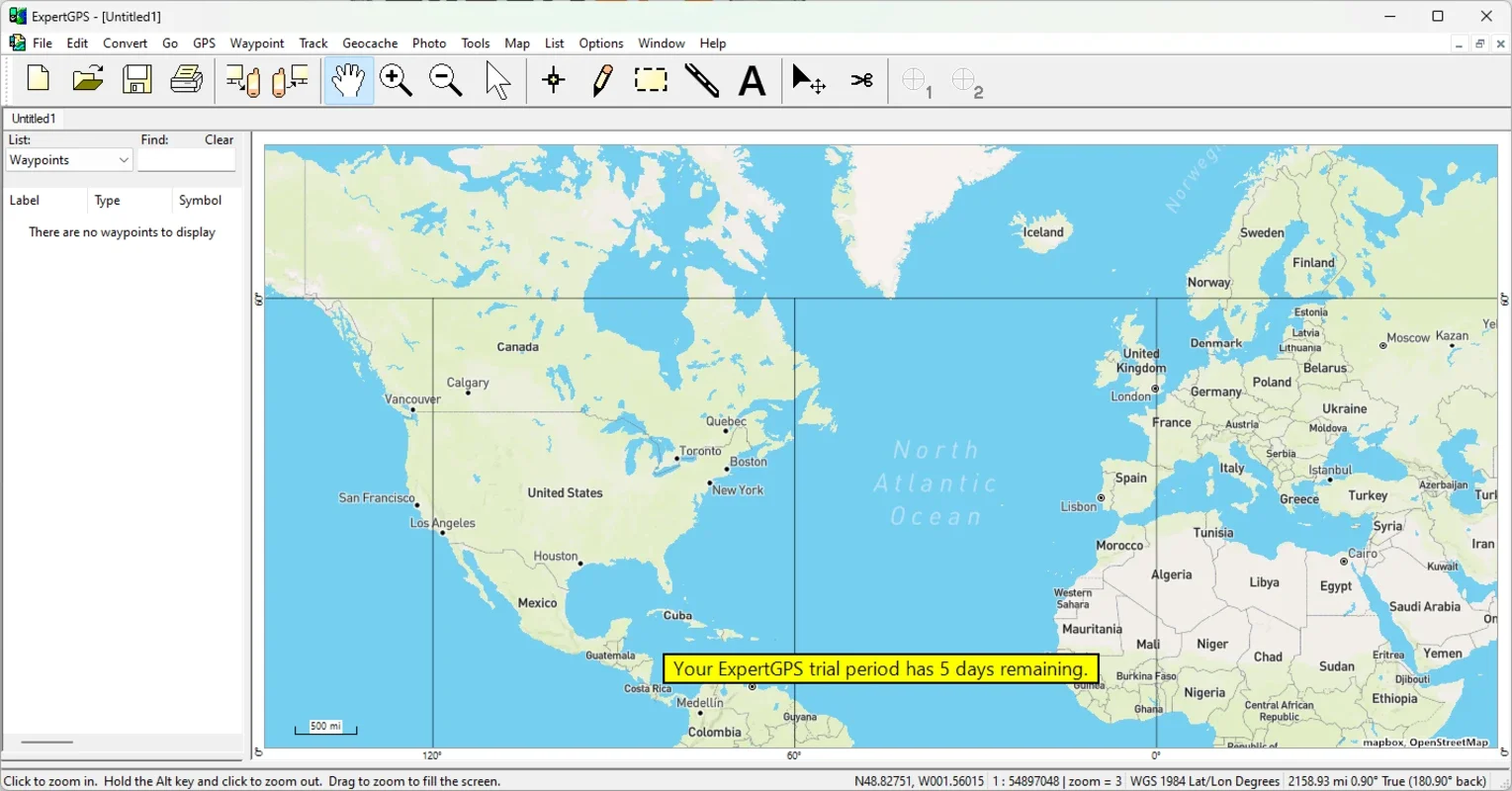Open the Tools menu

(476, 44)
